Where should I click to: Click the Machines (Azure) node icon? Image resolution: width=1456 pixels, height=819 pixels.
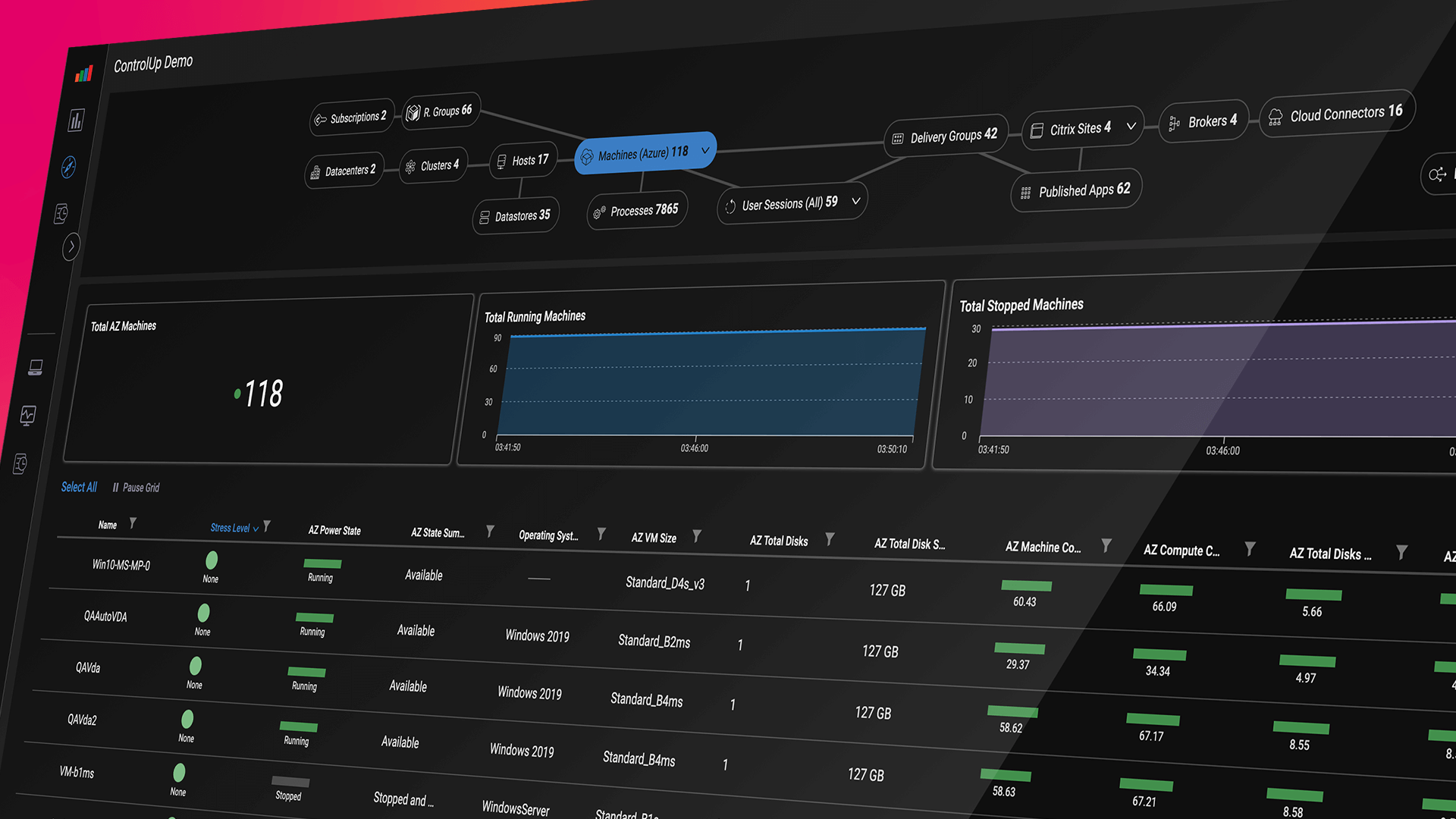coord(587,157)
